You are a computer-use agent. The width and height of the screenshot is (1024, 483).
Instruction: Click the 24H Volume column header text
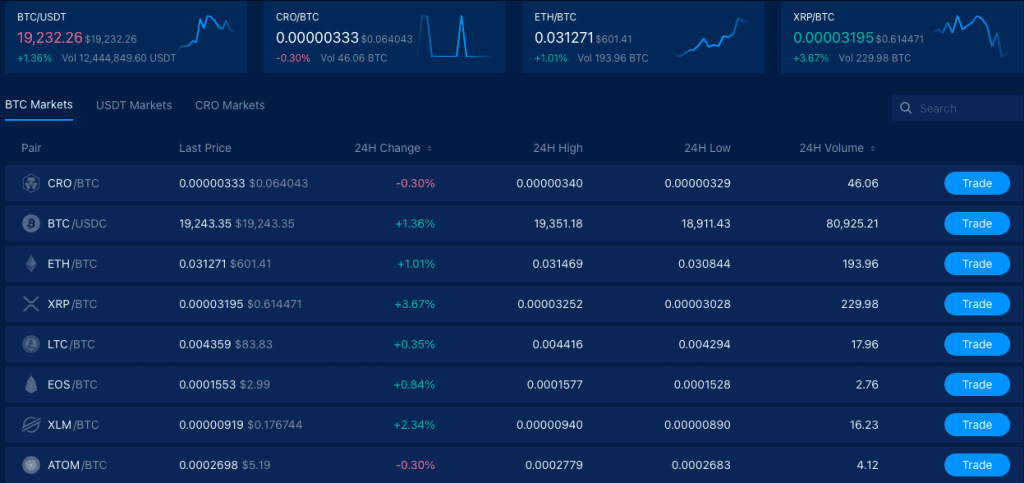coord(831,148)
